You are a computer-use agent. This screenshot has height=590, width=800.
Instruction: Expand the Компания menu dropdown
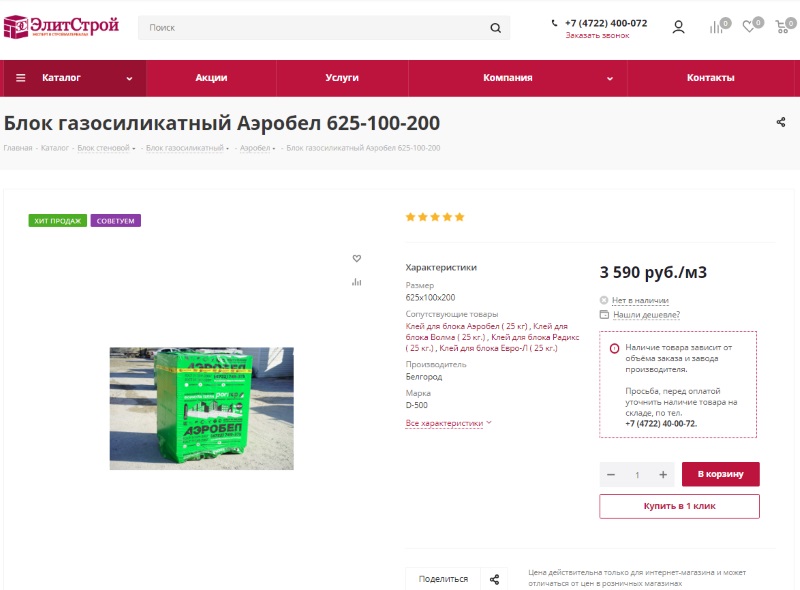click(x=517, y=78)
